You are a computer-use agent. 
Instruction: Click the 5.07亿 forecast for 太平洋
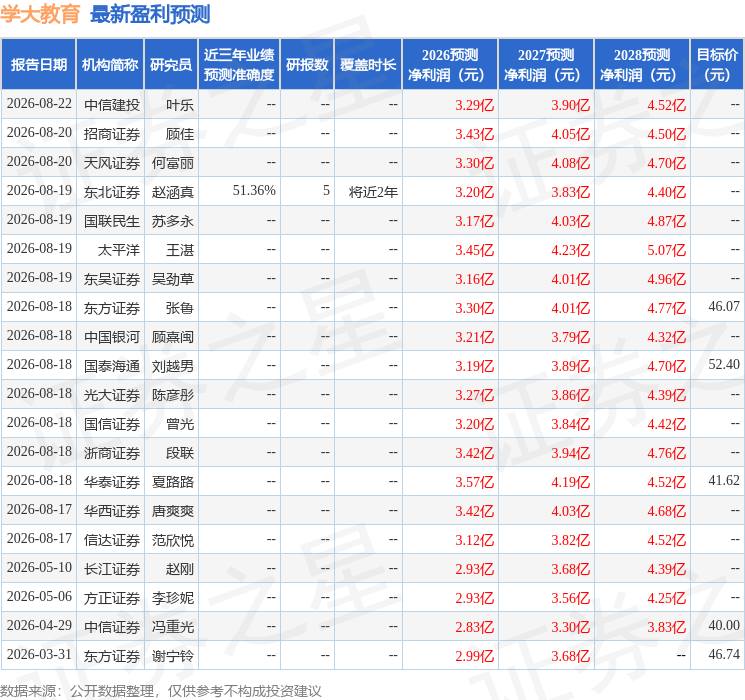point(666,250)
